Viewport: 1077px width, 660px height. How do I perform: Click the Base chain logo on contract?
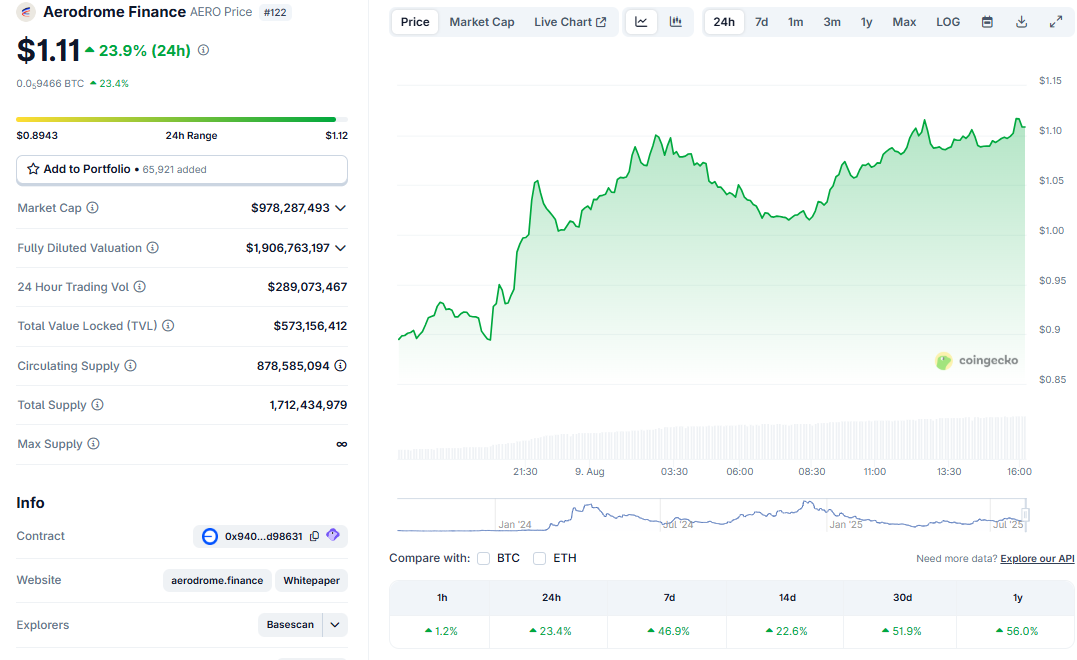pyautogui.click(x=209, y=536)
